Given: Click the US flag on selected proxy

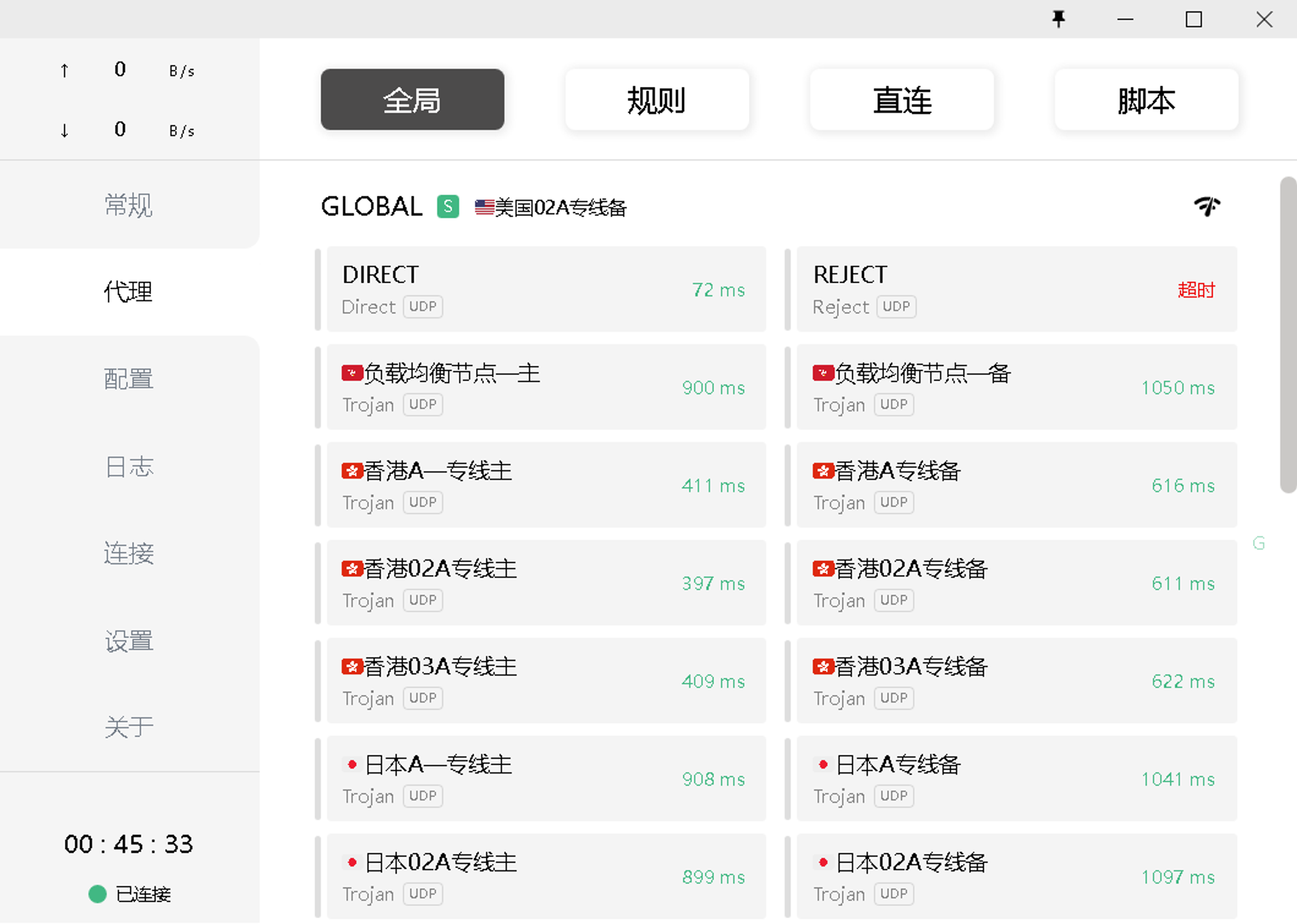Looking at the screenshot, I should pyautogui.click(x=484, y=207).
